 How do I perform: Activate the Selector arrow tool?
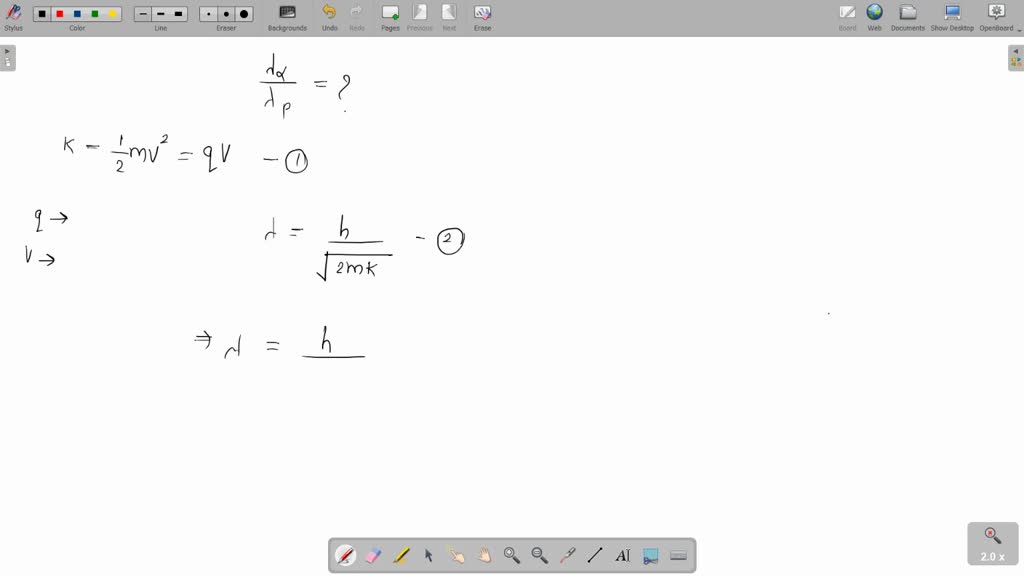(427, 555)
